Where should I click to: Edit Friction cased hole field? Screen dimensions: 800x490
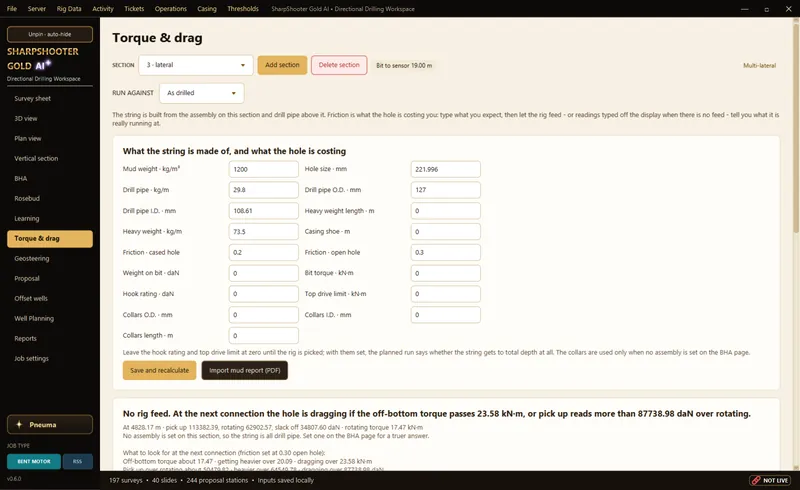click(263, 252)
